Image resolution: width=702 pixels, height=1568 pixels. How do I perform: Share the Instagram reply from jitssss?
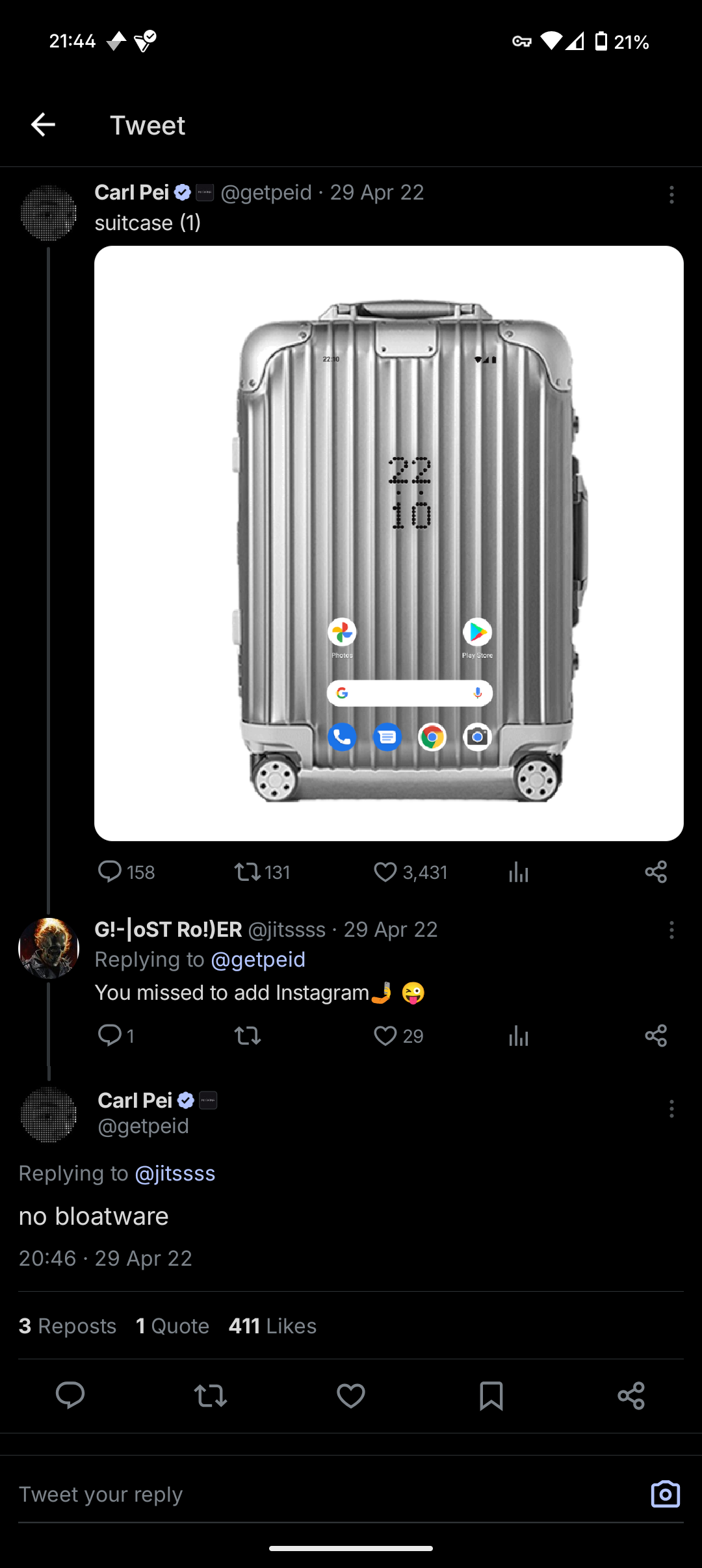coord(656,1036)
